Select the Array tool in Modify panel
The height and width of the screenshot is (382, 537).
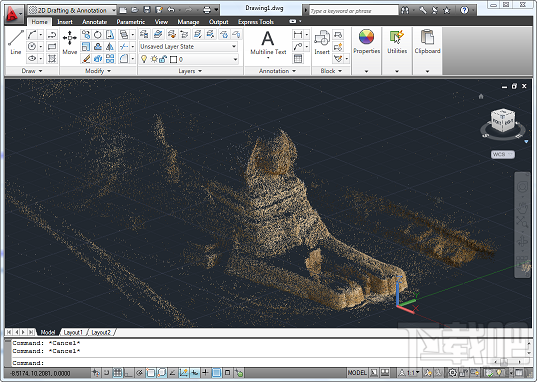[110, 58]
